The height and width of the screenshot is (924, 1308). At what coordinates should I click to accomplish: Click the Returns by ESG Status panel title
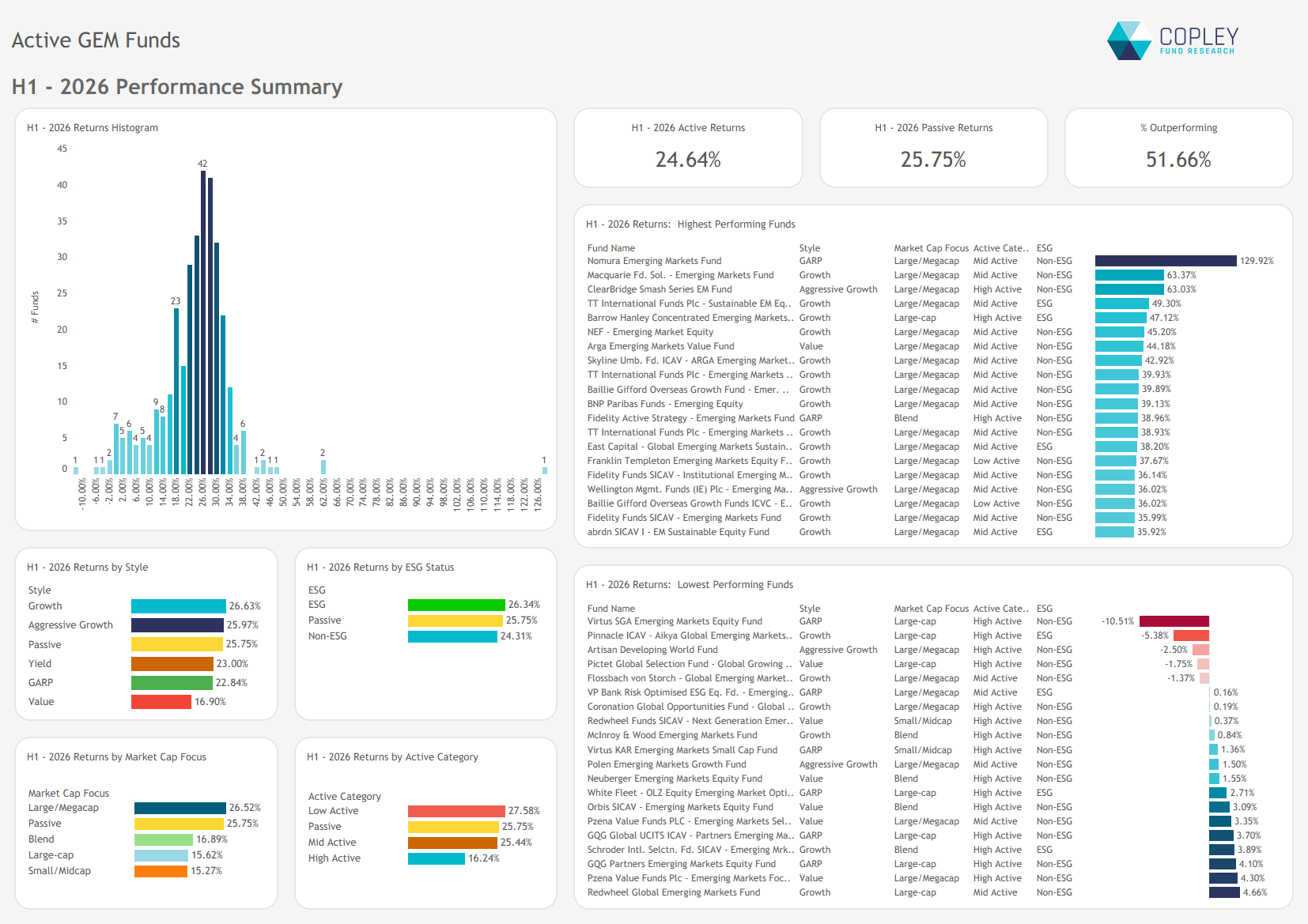tap(380, 568)
